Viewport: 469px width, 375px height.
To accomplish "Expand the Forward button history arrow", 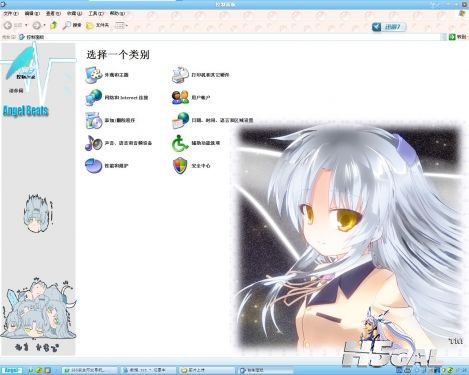I will pos(44,25).
